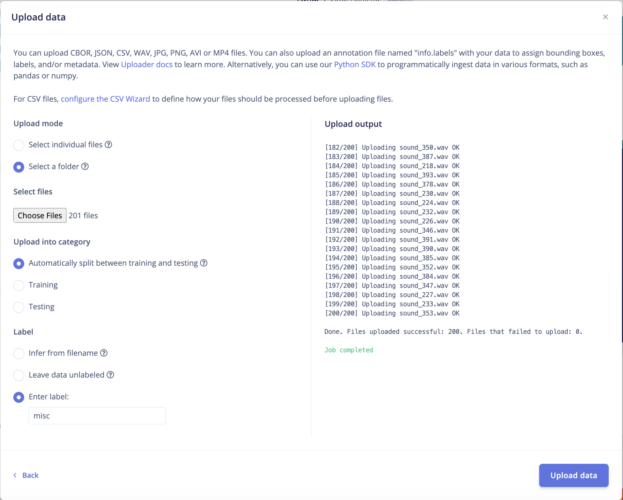Go back using the Back link

pyautogui.click(x=26, y=475)
